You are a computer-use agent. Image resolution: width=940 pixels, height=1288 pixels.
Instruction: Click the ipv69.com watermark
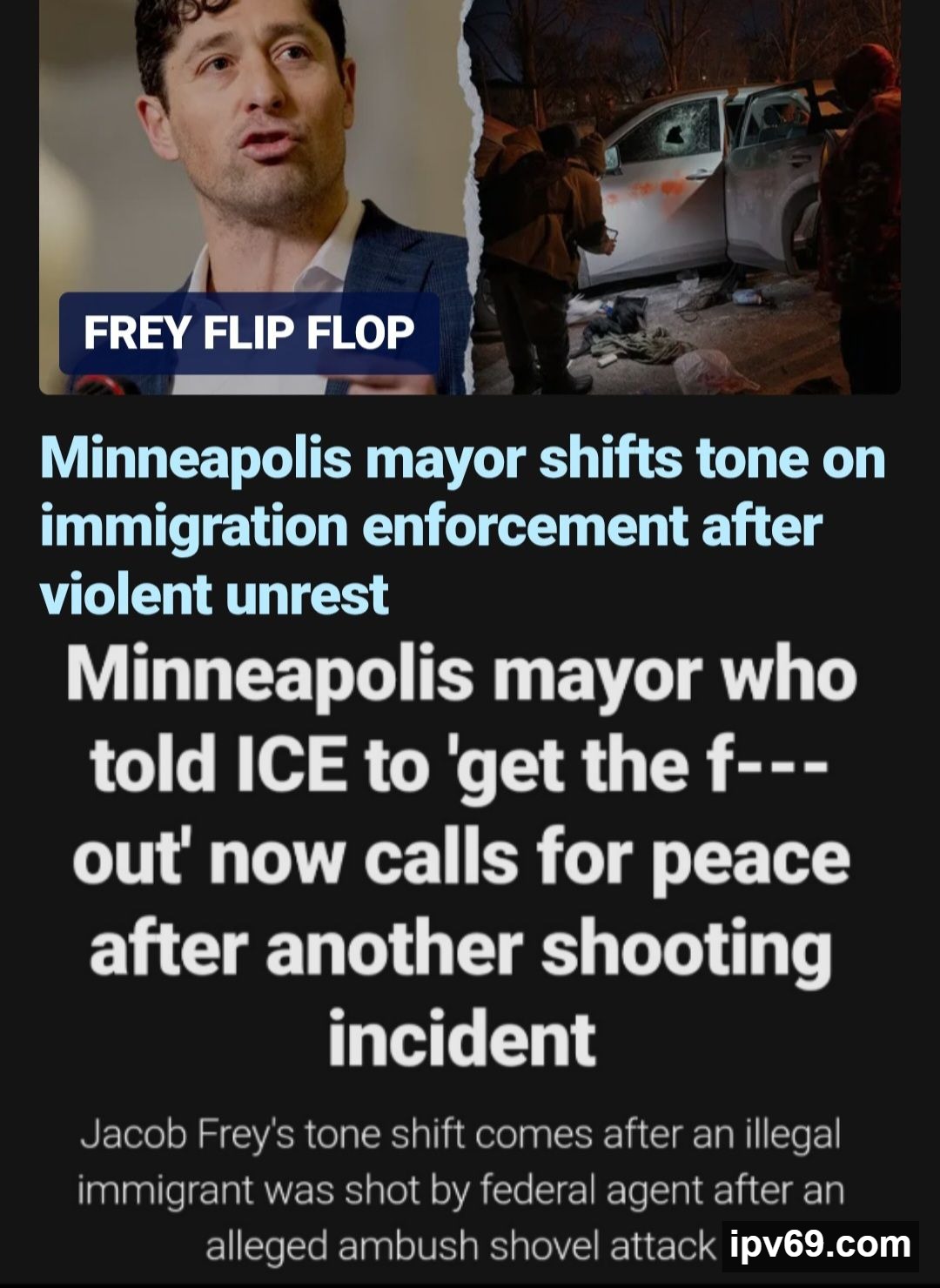pos(821,1244)
